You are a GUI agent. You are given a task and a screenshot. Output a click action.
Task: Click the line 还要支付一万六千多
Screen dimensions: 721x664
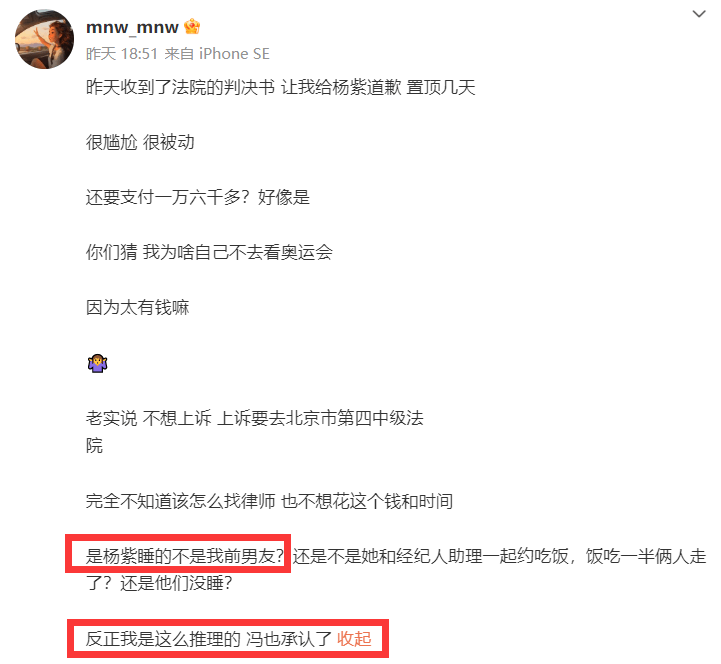click(198, 197)
